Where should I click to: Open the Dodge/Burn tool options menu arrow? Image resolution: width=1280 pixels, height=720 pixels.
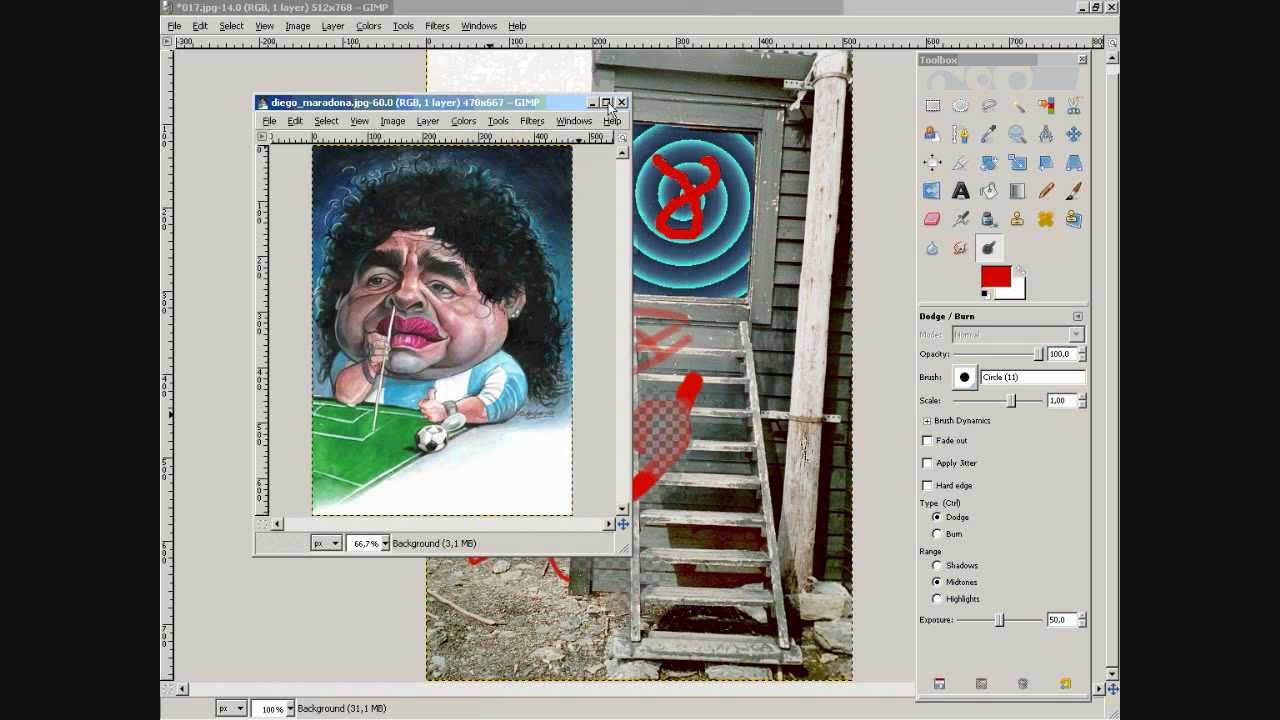pyautogui.click(x=1077, y=316)
